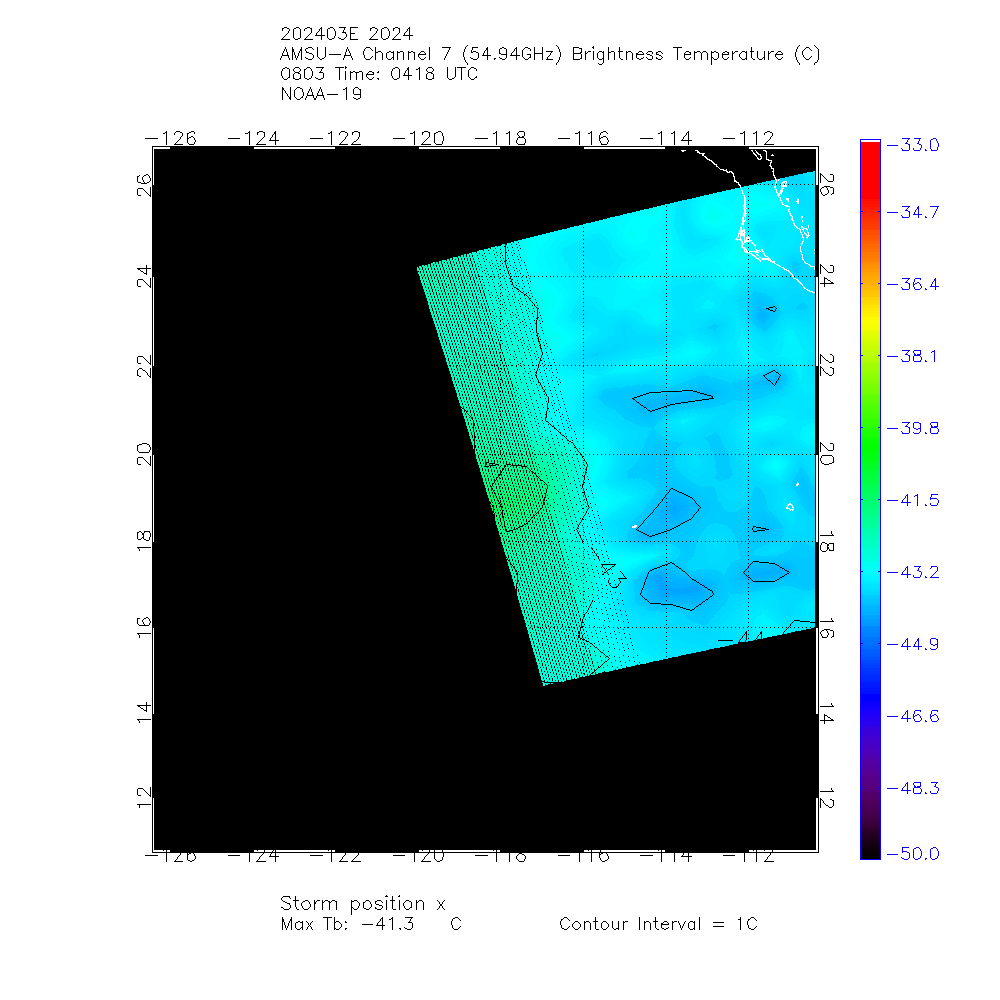
Task: Click the left axis latitude label 14
Action: click(144, 712)
